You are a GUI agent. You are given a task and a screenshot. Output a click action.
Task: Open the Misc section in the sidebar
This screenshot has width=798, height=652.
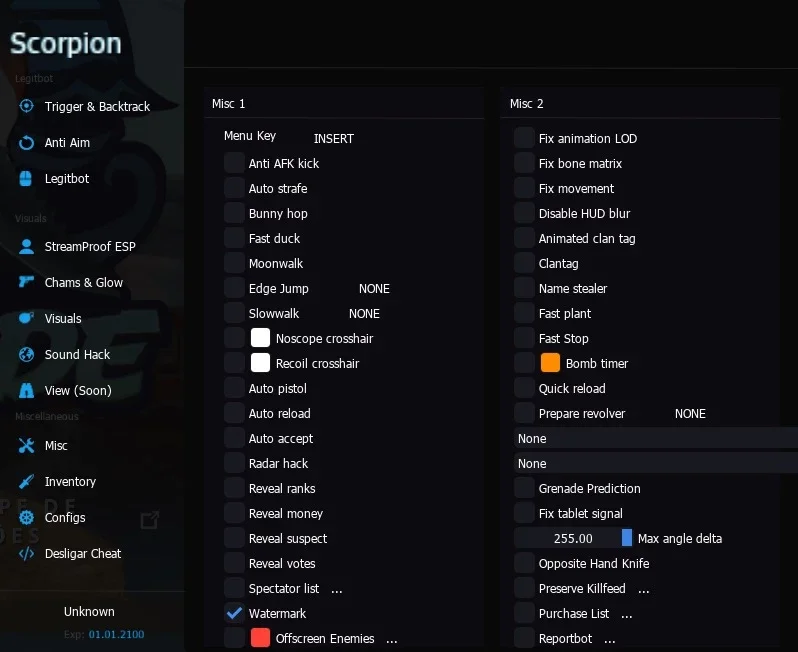(x=56, y=445)
